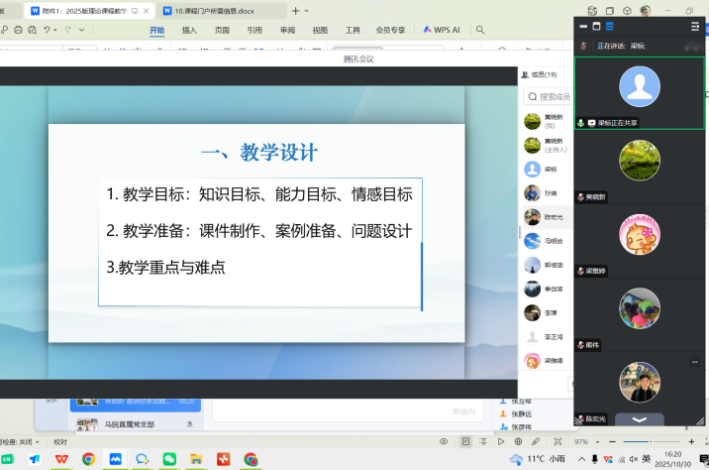Viewport: 709px width, 470px height.
Task: Click the minimize bar icon in meeting panel
Action: [x=583, y=27]
